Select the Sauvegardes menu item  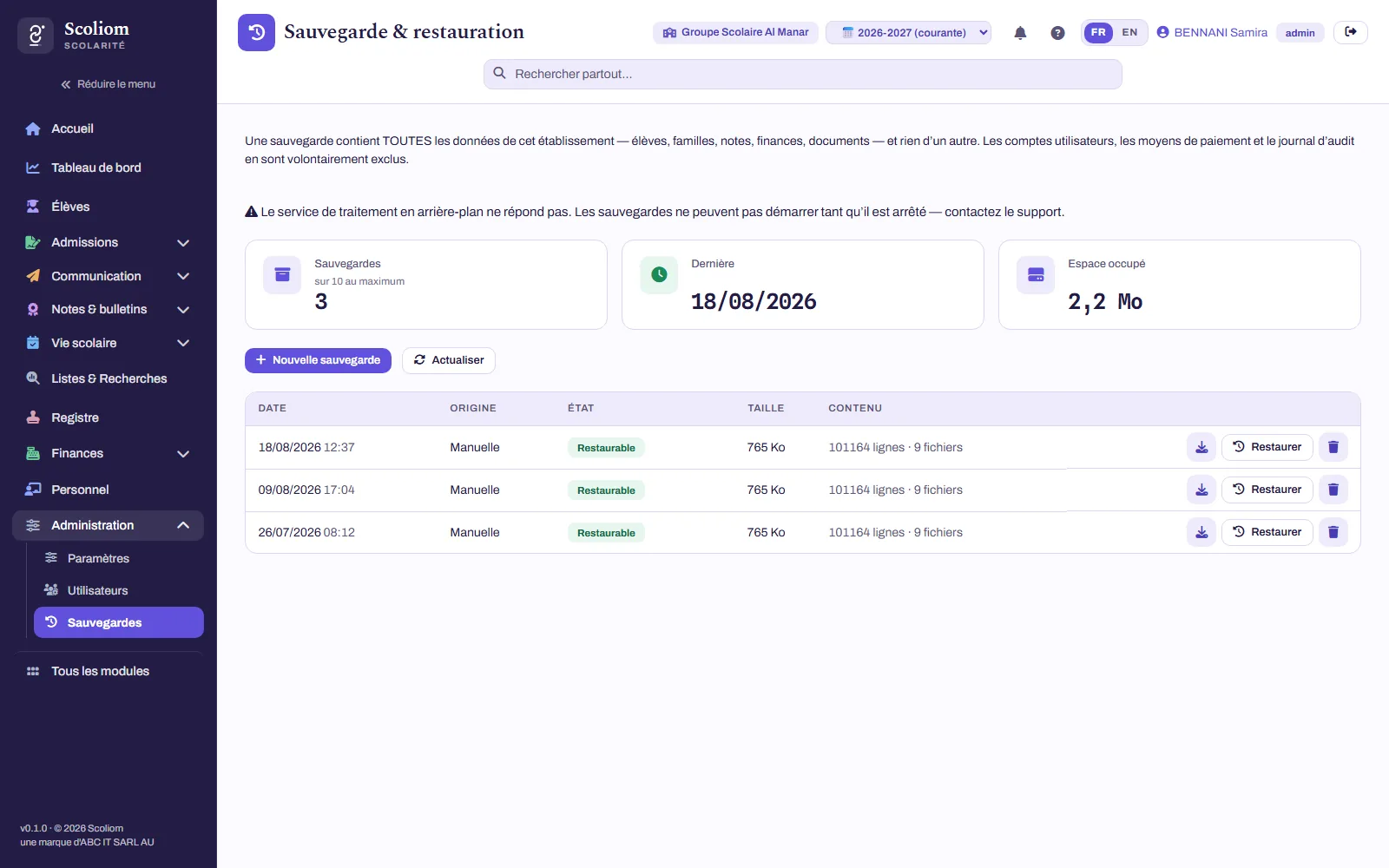118,622
